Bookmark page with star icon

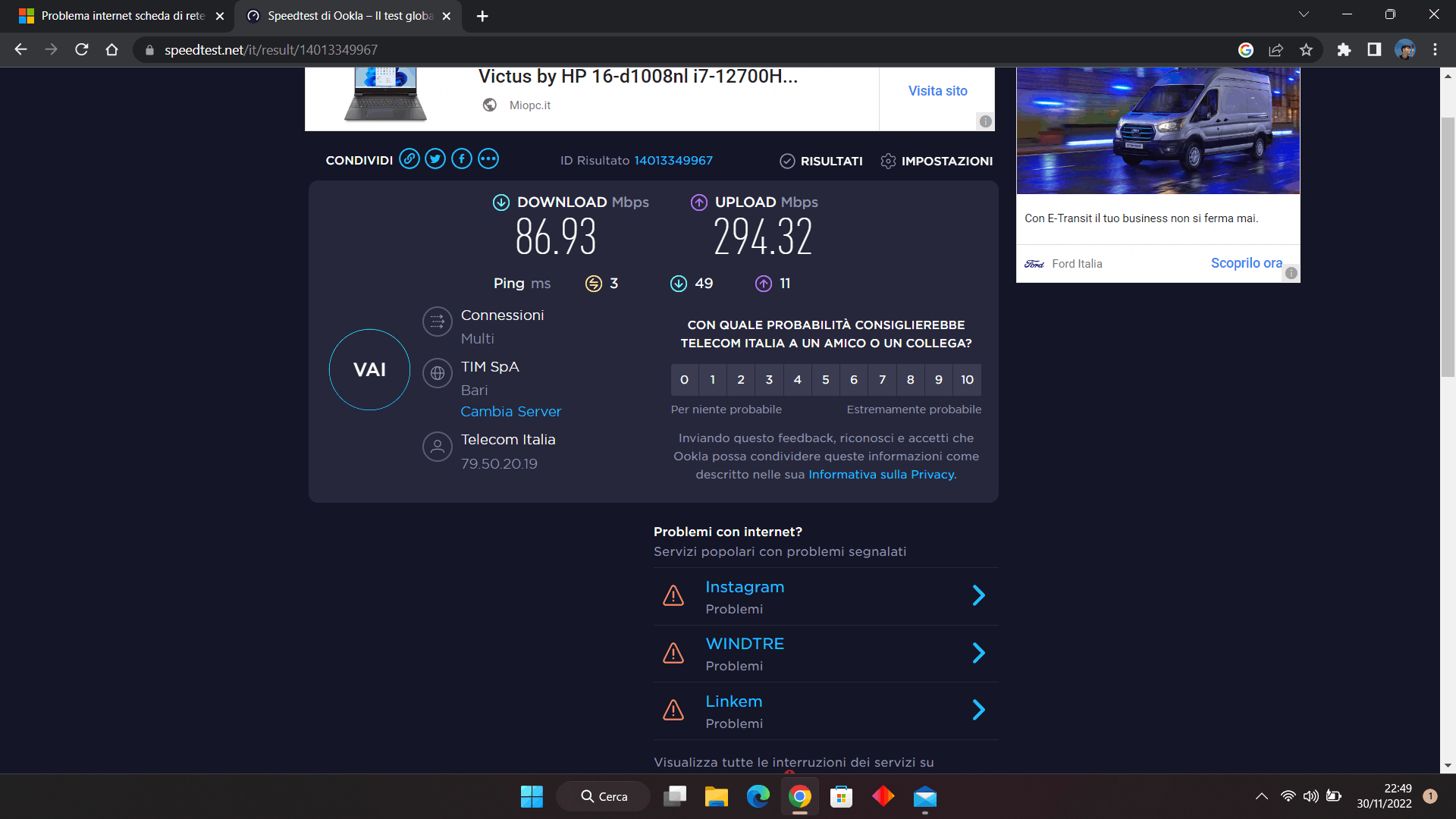click(1306, 50)
